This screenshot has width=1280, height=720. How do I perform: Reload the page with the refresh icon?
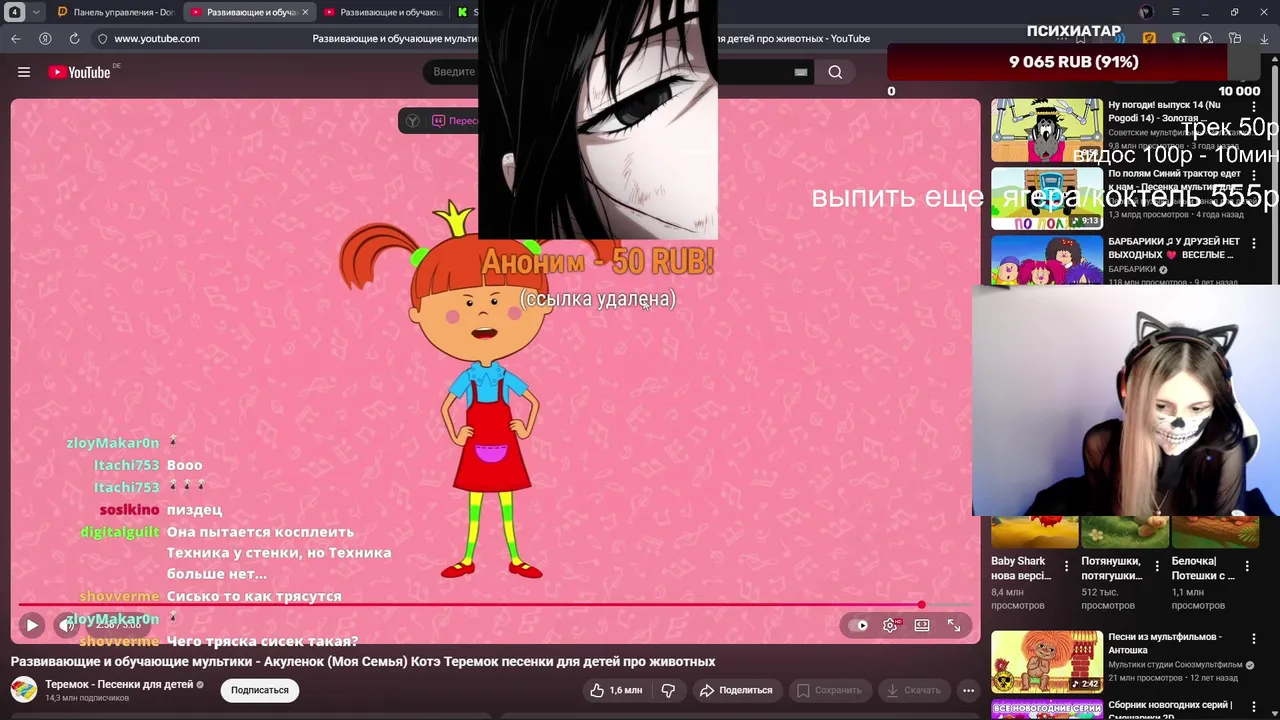pyautogui.click(x=74, y=38)
